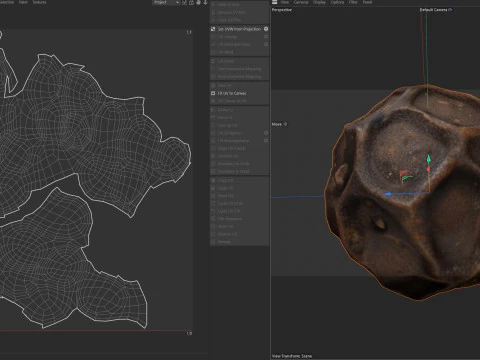Click Align UV Islands command
The width and height of the screenshot is (480, 360).
tap(239, 148)
